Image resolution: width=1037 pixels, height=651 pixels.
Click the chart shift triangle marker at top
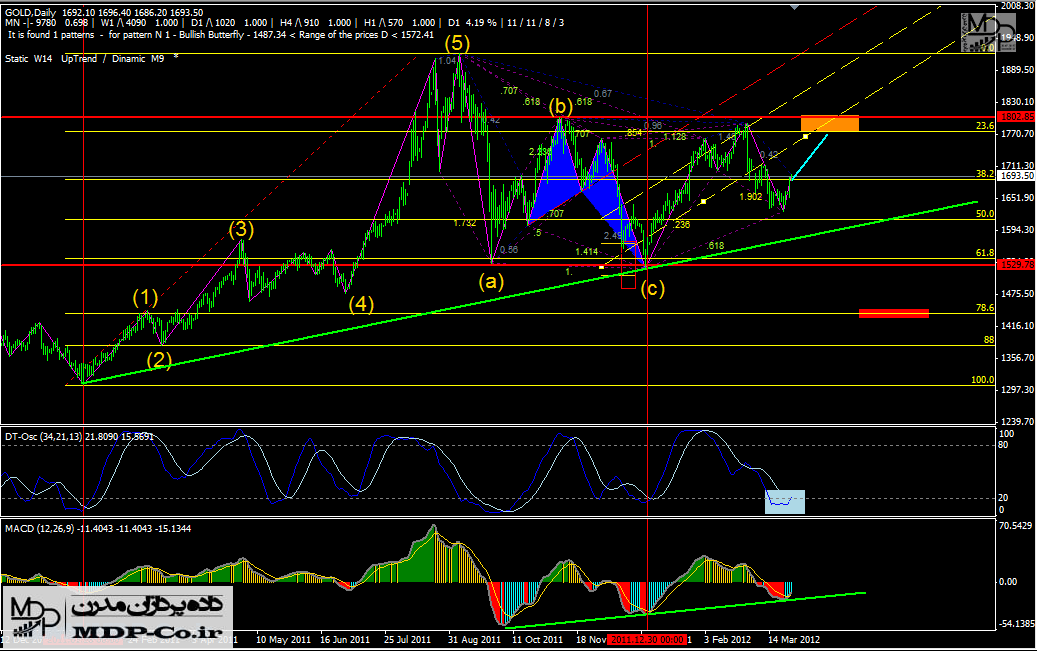[794, 7]
